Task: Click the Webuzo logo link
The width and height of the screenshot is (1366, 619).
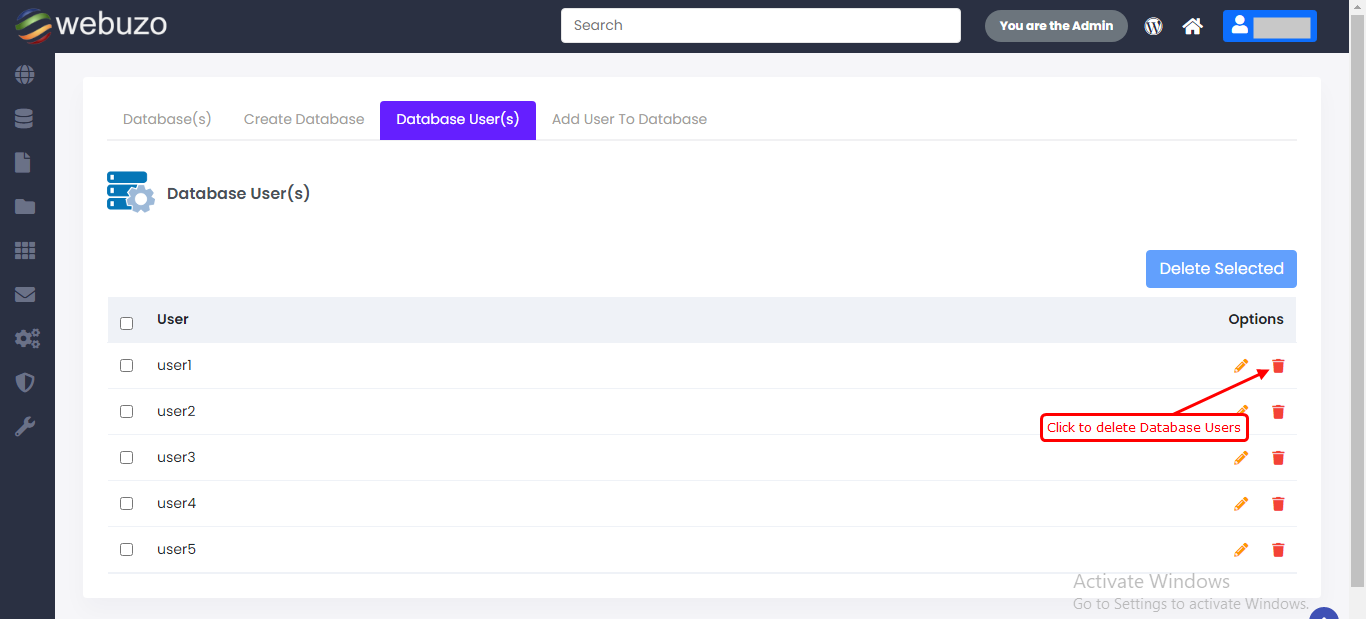Action: click(x=91, y=25)
